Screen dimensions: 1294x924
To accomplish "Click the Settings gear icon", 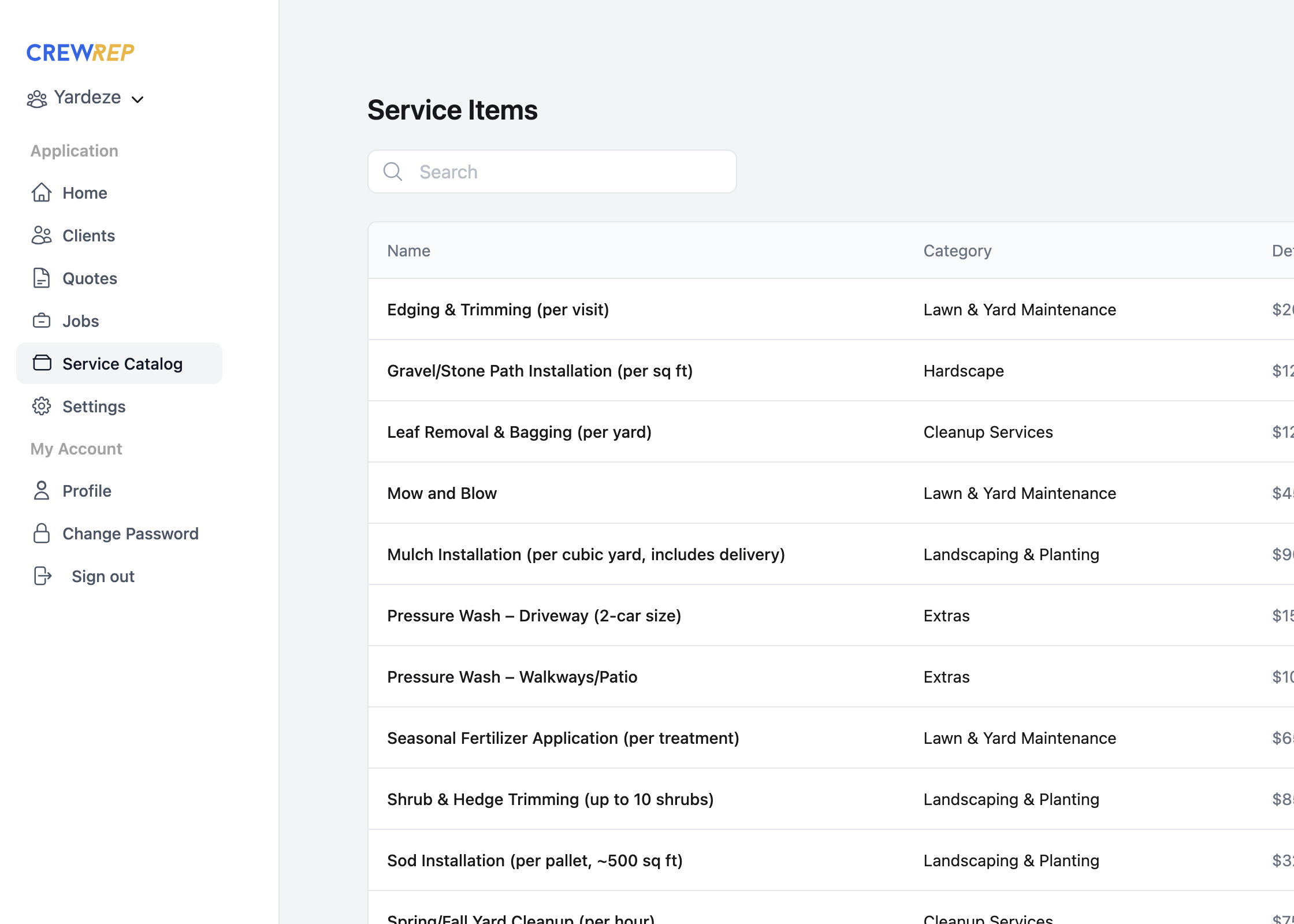I will point(42,406).
